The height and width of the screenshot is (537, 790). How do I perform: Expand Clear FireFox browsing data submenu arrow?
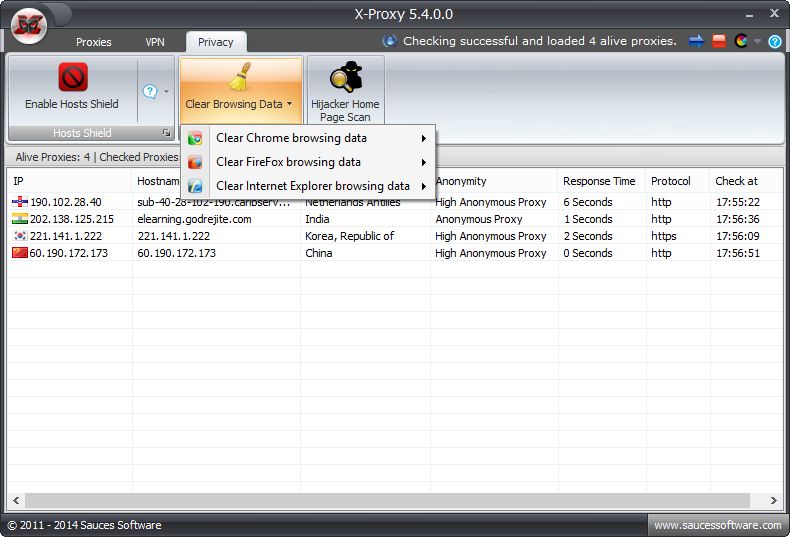424,162
